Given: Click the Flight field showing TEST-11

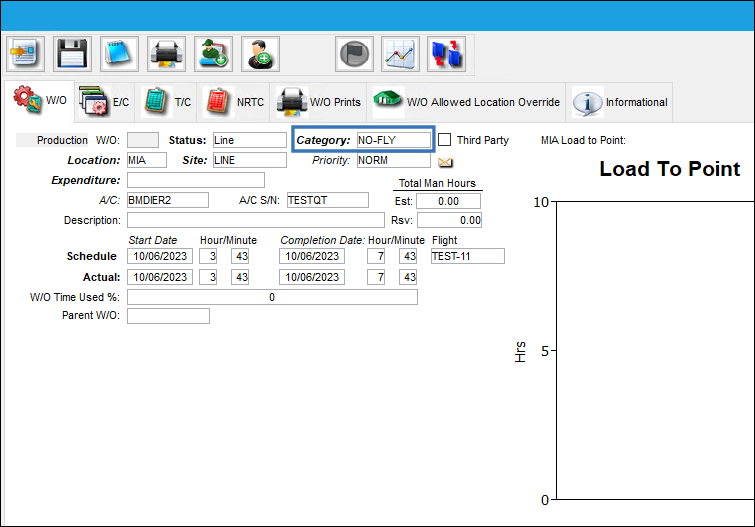Looking at the screenshot, I should coord(468,256).
